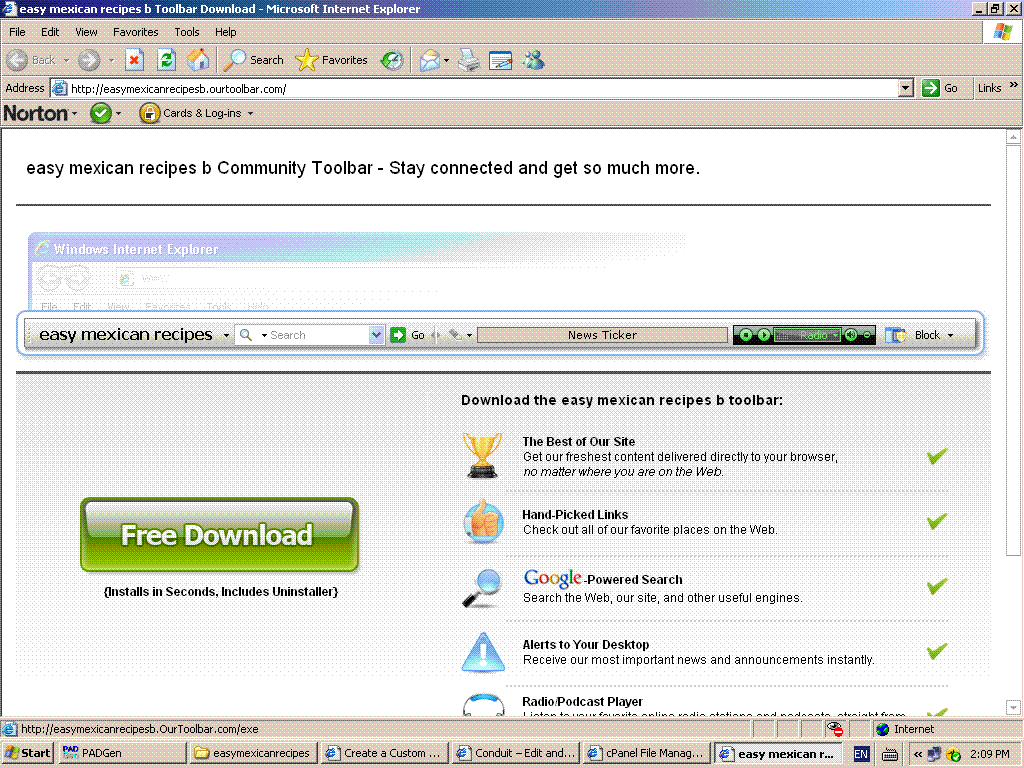The width and height of the screenshot is (1024, 768).
Task: Open Norton Cards & Log-ins lock icon
Action: coord(149,113)
